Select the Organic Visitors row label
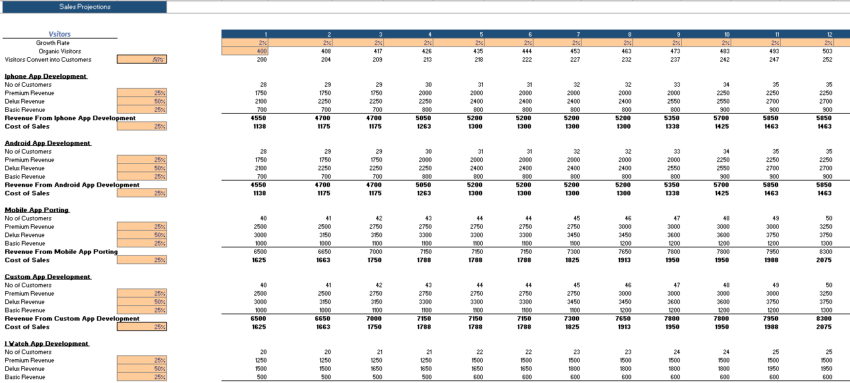This screenshot has height=383, width=850. click(x=60, y=51)
